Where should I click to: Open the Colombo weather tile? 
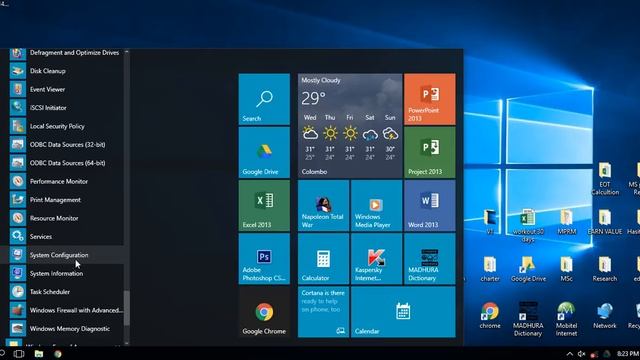click(x=350, y=126)
